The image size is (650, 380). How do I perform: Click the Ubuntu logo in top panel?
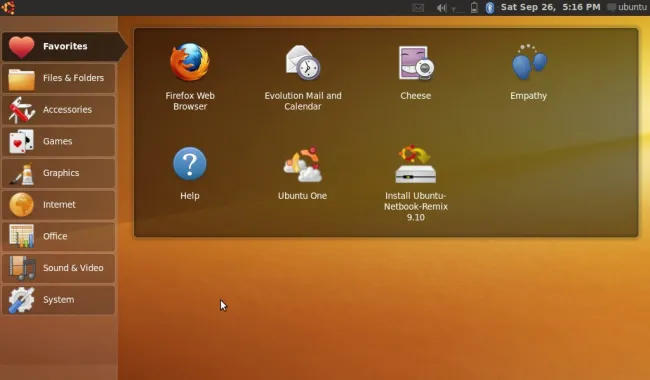(8, 7)
